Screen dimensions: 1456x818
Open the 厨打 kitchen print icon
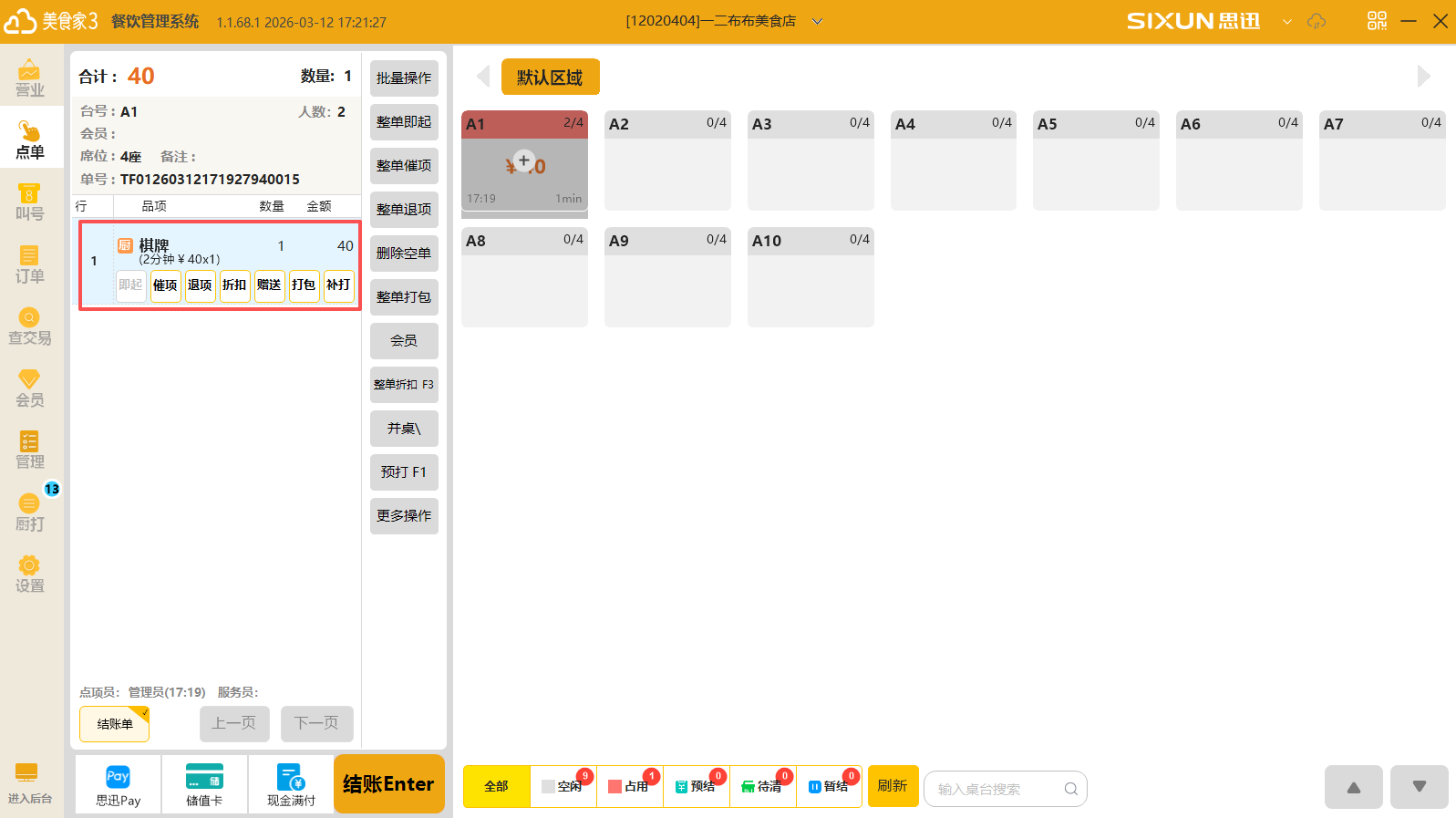pyautogui.click(x=29, y=512)
